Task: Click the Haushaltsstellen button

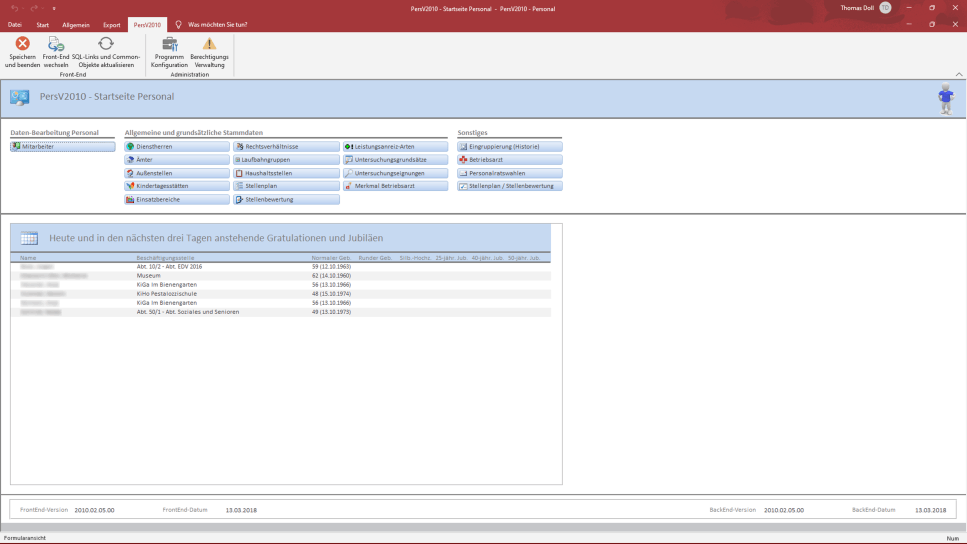Action: click(286, 173)
